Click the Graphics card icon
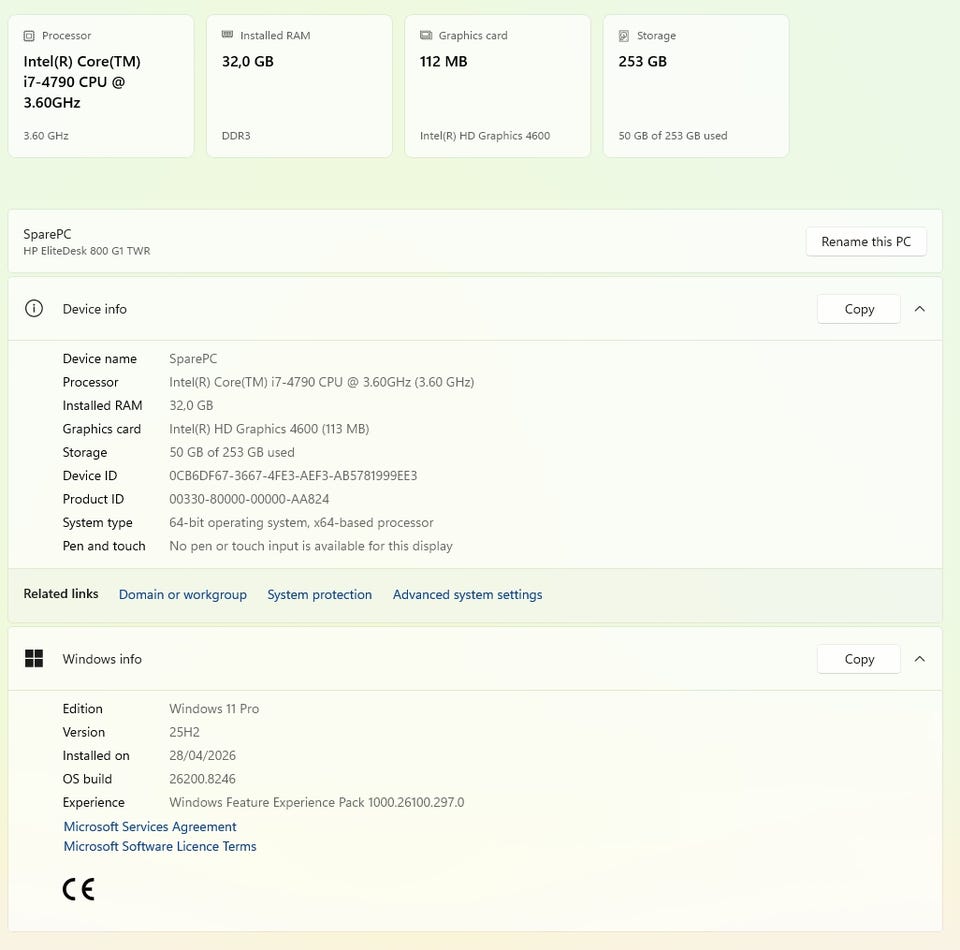The width and height of the screenshot is (960, 950). coord(426,36)
